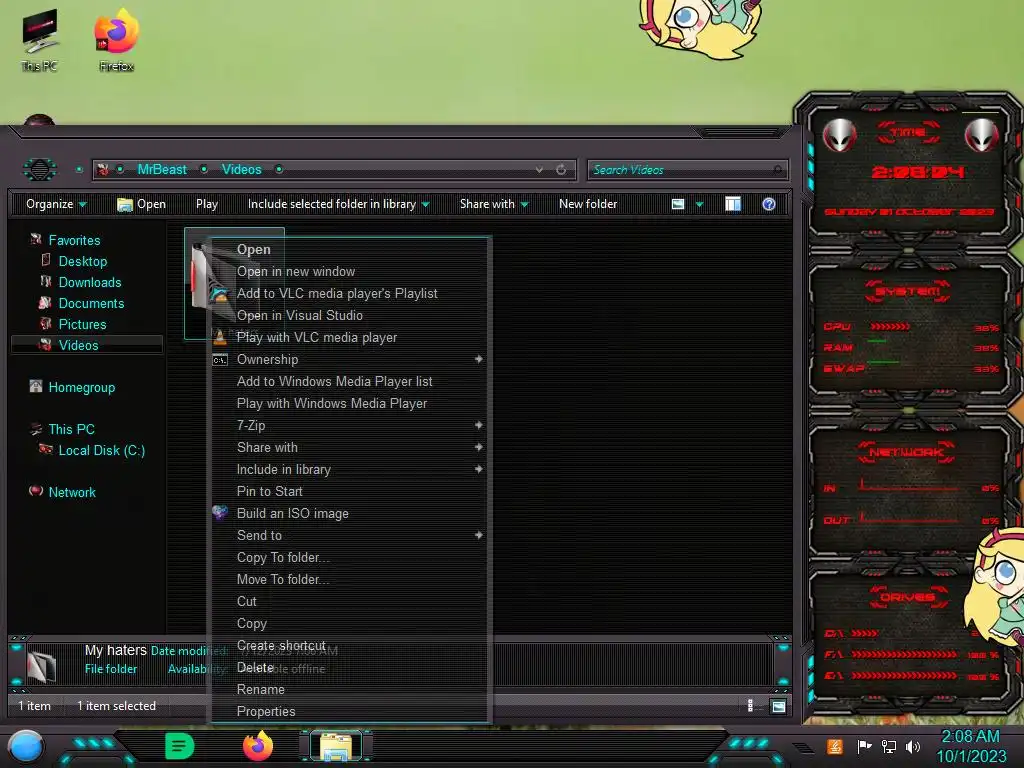Choose Open in context menu
The image size is (1024, 768).
click(349, 249)
